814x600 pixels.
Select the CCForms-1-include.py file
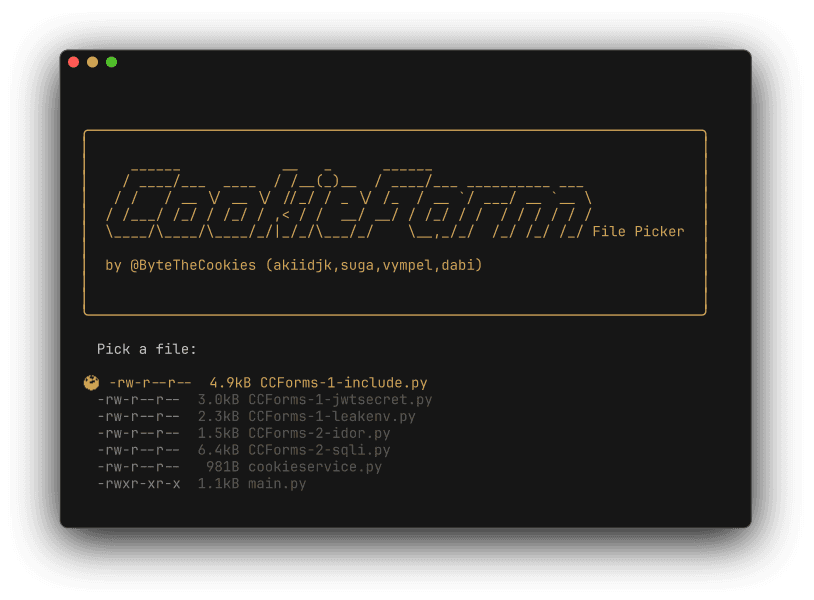pos(344,382)
